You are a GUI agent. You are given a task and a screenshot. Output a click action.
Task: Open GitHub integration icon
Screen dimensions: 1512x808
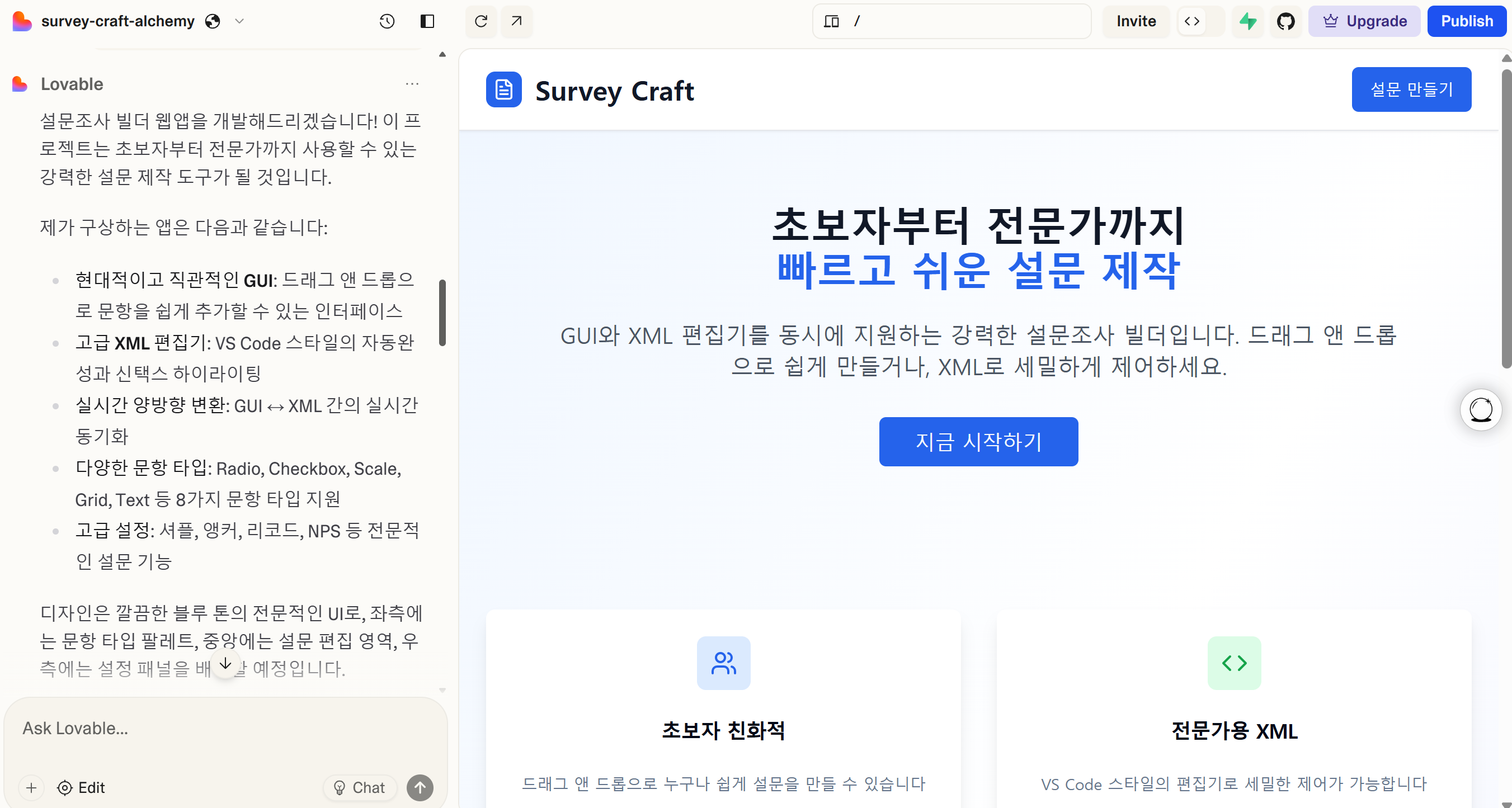tap(1285, 22)
